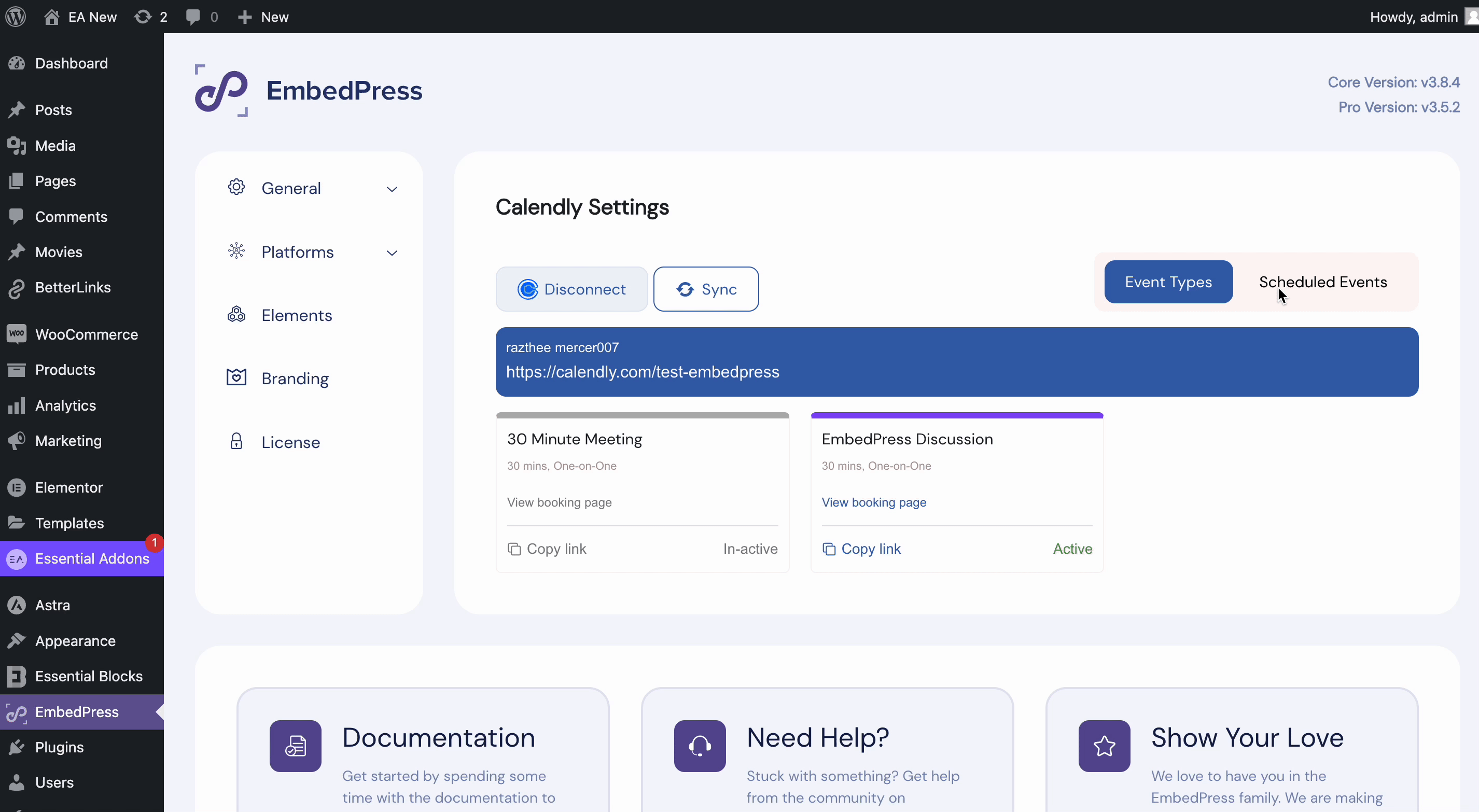This screenshot has height=812, width=1479.
Task: Click the Platforms hub icon
Action: click(x=236, y=251)
